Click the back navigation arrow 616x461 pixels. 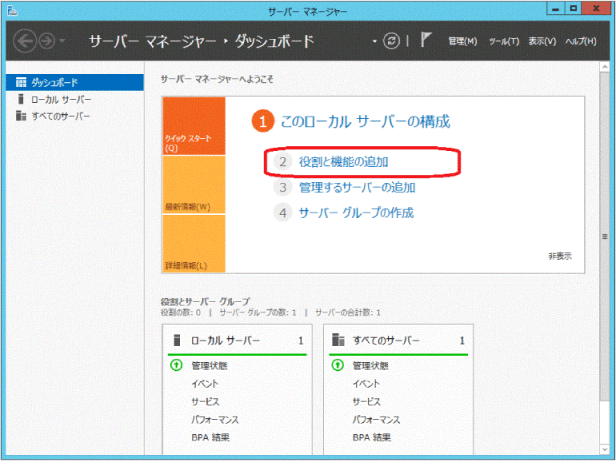pos(24,41)
